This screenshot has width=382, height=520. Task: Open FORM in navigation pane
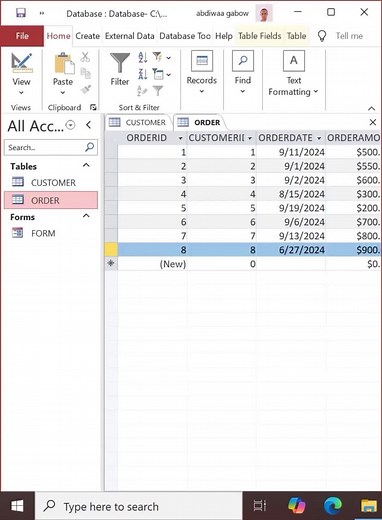click(x=51, y=233)
